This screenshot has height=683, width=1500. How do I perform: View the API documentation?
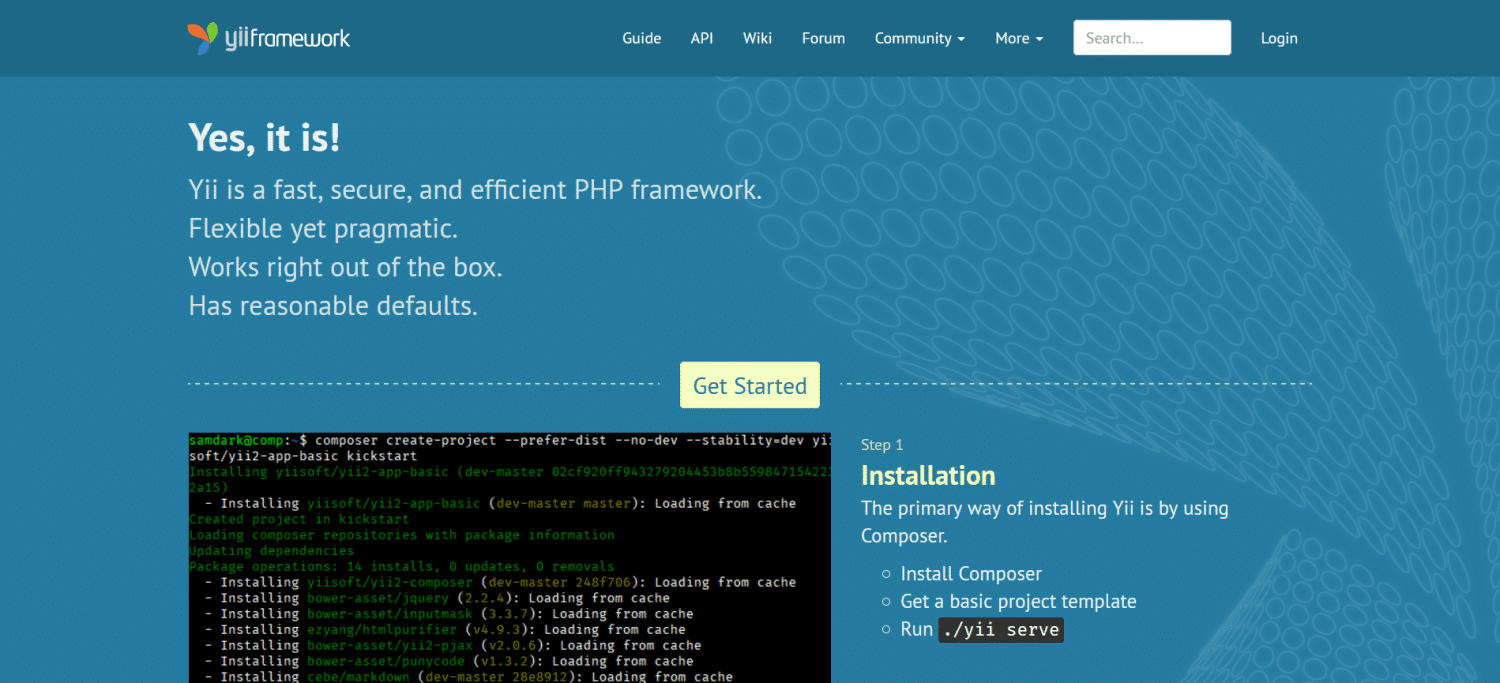pyautogui.click(x=701, y=38)
